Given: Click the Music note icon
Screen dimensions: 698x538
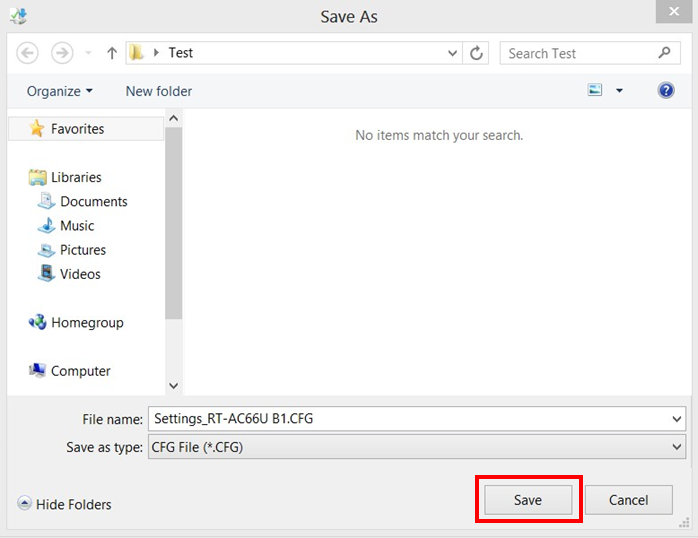Looking at the screenshot, I should click(47, 225).
